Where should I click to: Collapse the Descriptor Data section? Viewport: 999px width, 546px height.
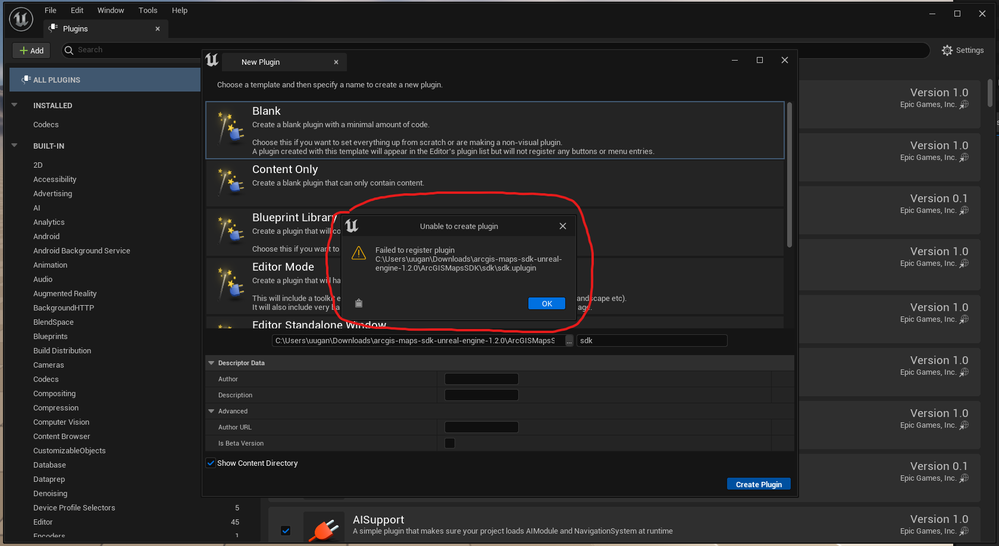click(x=211, y=363)
